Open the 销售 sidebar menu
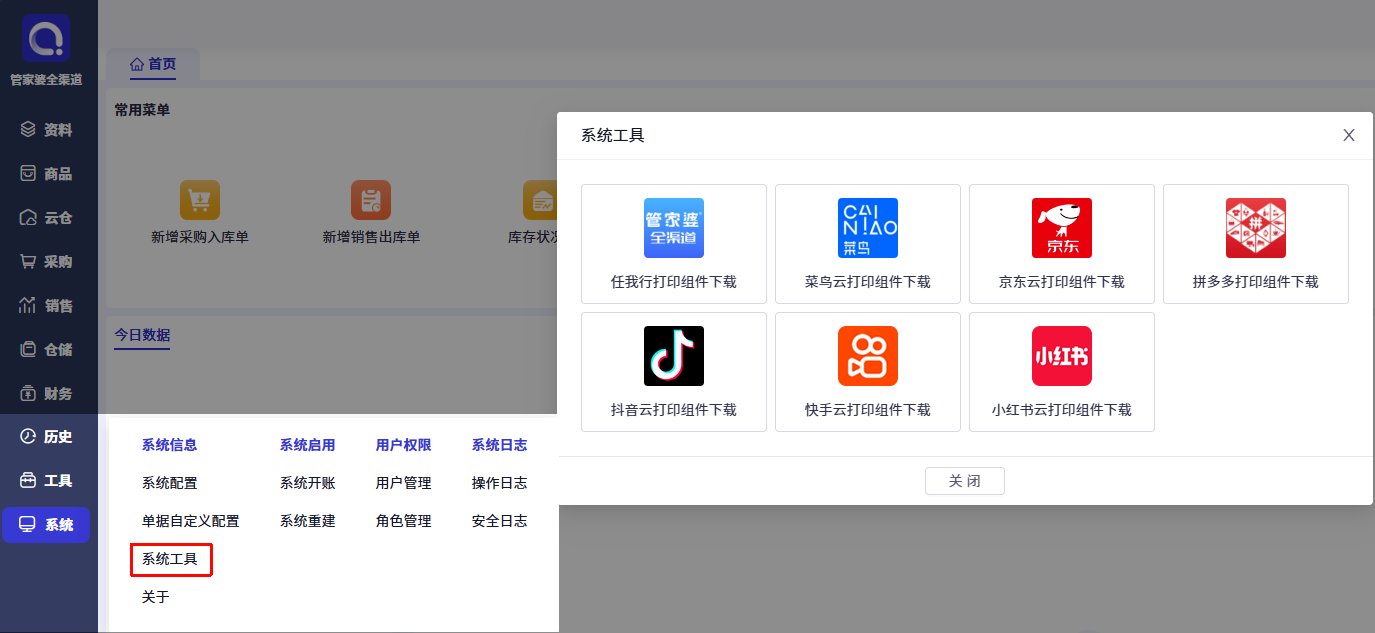The image size is (1375, 633). click(x=46, y=306)
